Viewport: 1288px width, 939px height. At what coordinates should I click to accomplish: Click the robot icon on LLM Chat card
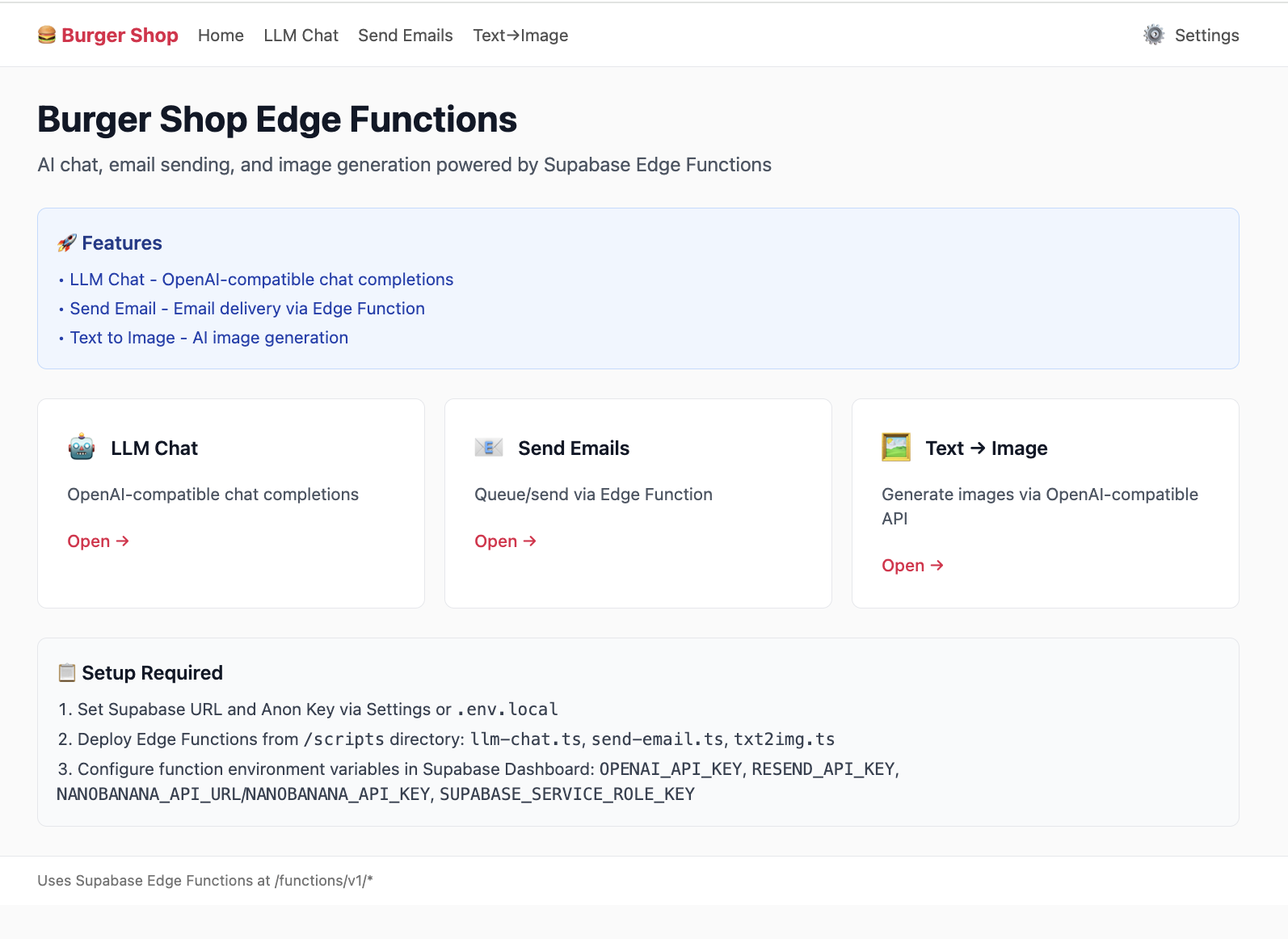(82, 448)
